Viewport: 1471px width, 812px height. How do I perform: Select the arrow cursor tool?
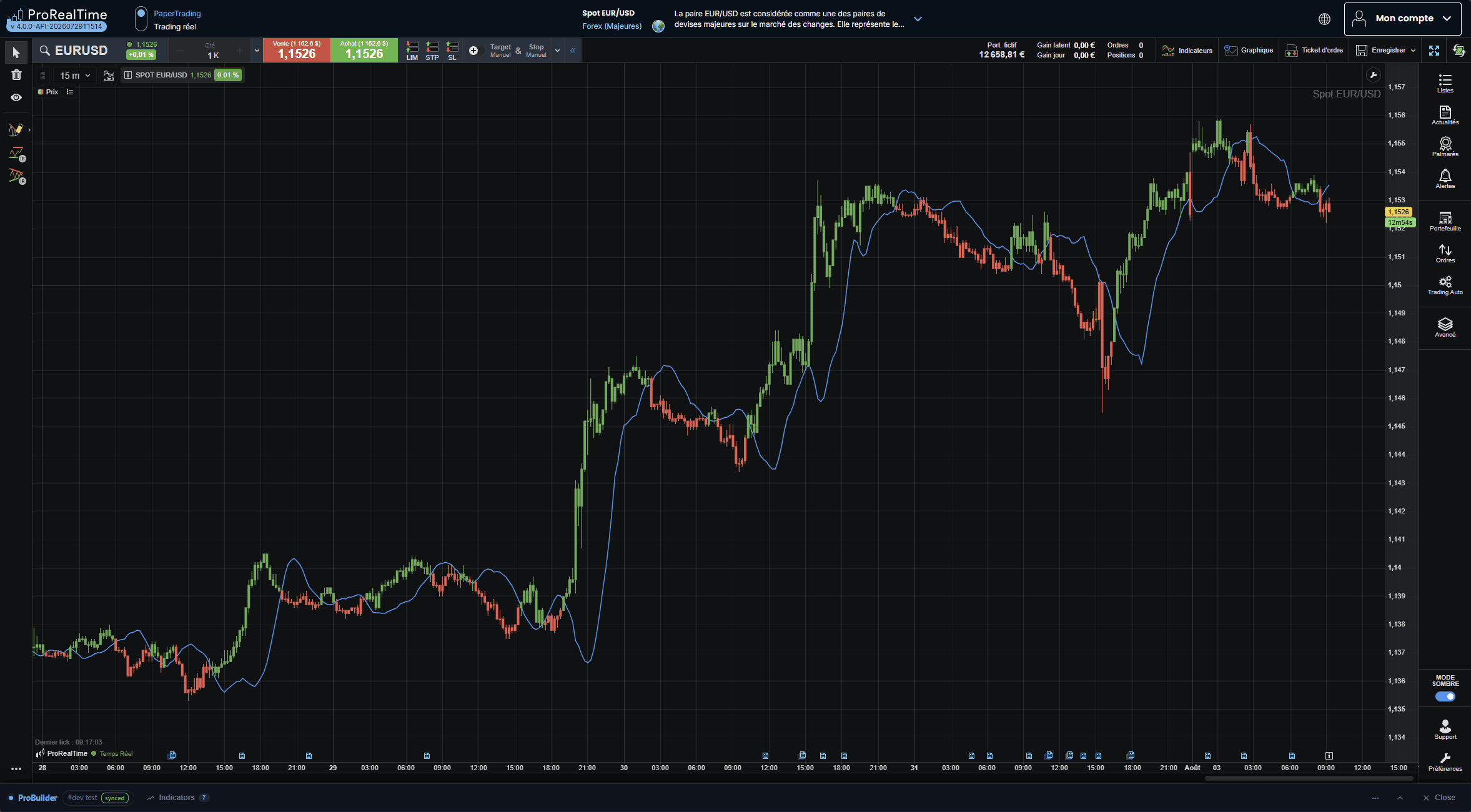[16, 52]
